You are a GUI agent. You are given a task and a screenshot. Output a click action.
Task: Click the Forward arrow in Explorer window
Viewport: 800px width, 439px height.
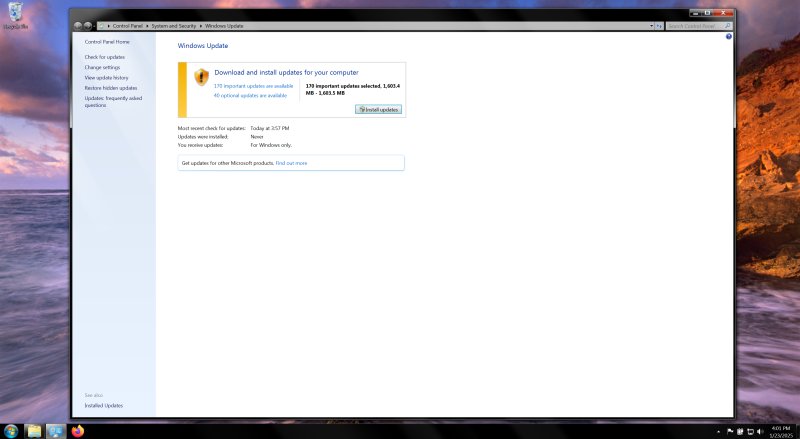point(88,25)
